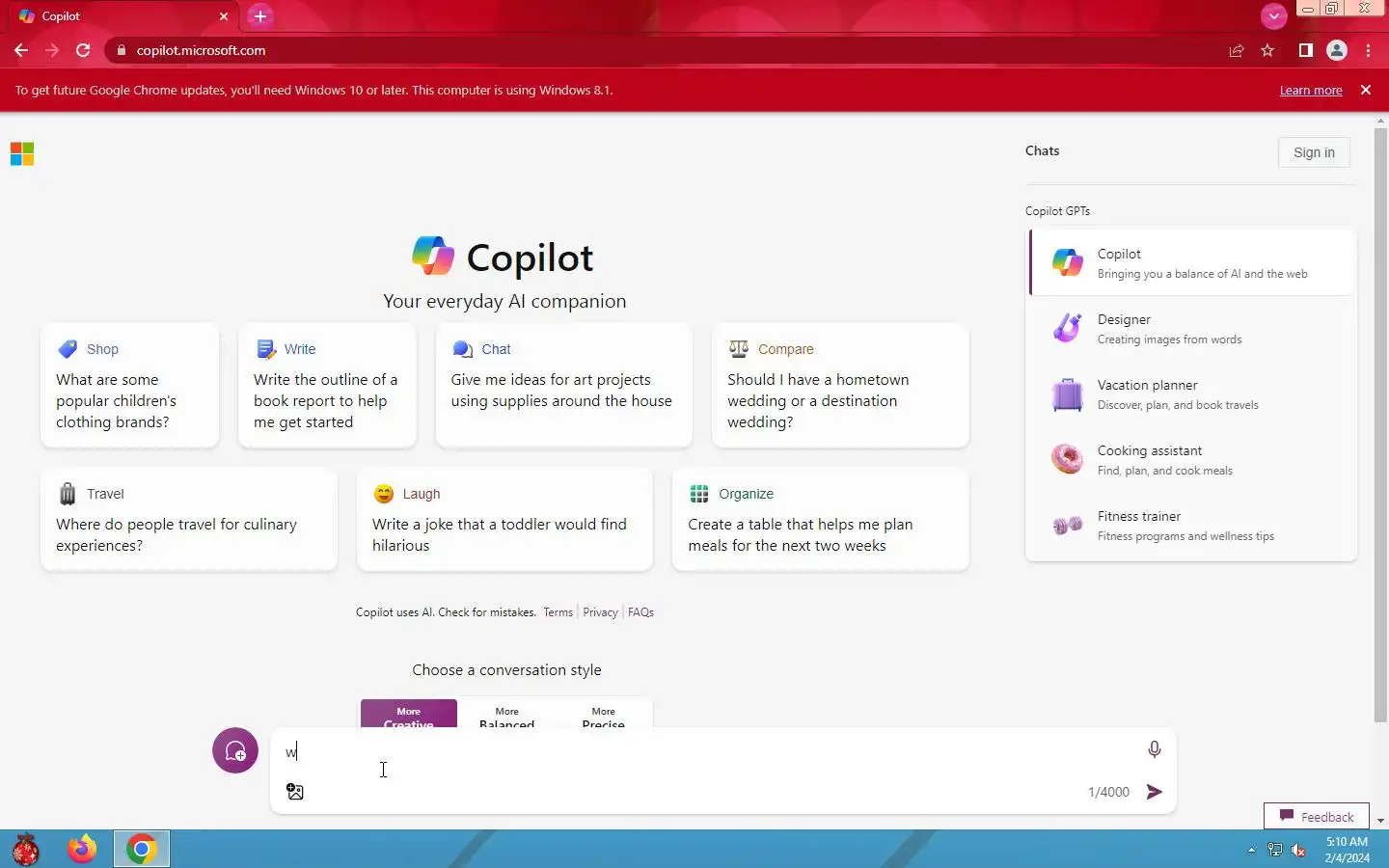
Task: Open the Fitness trainer GPT
Action: point(1192,525)
